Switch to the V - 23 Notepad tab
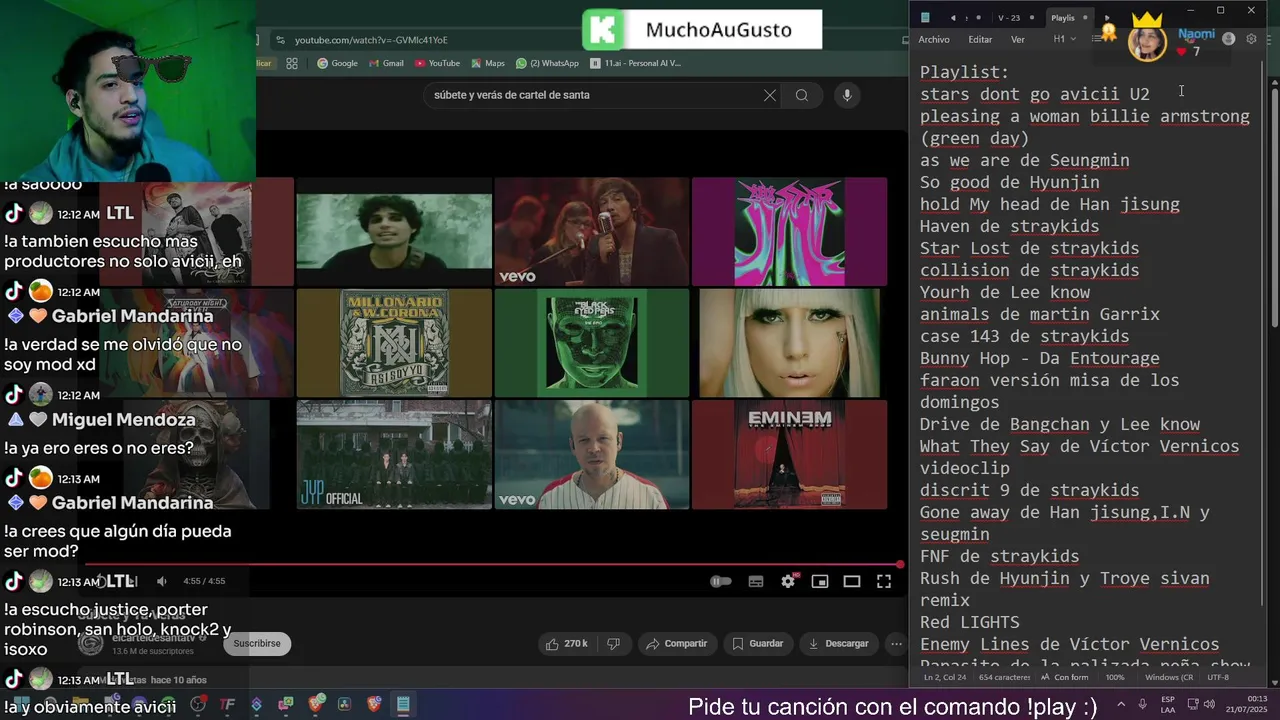Image resolution: width=1280 pixels, height=720 pixels. [1008, 17]
